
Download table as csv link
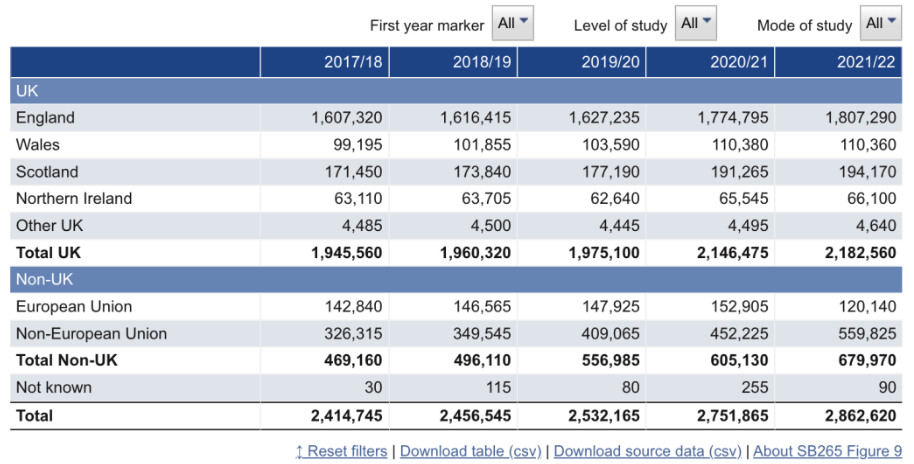471,451
